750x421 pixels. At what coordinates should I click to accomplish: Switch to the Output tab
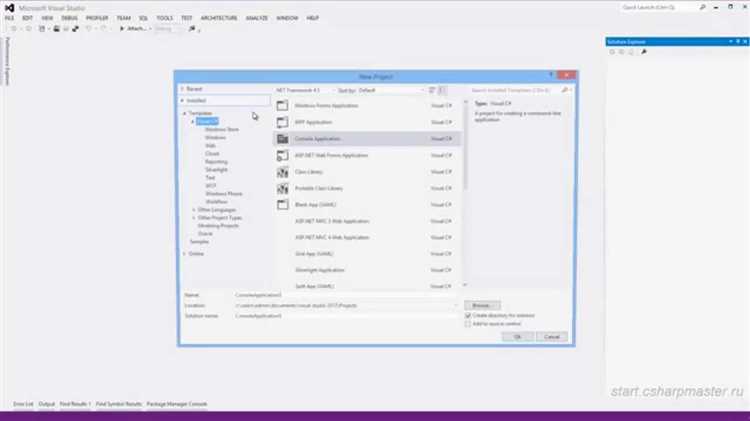point(46,404)
